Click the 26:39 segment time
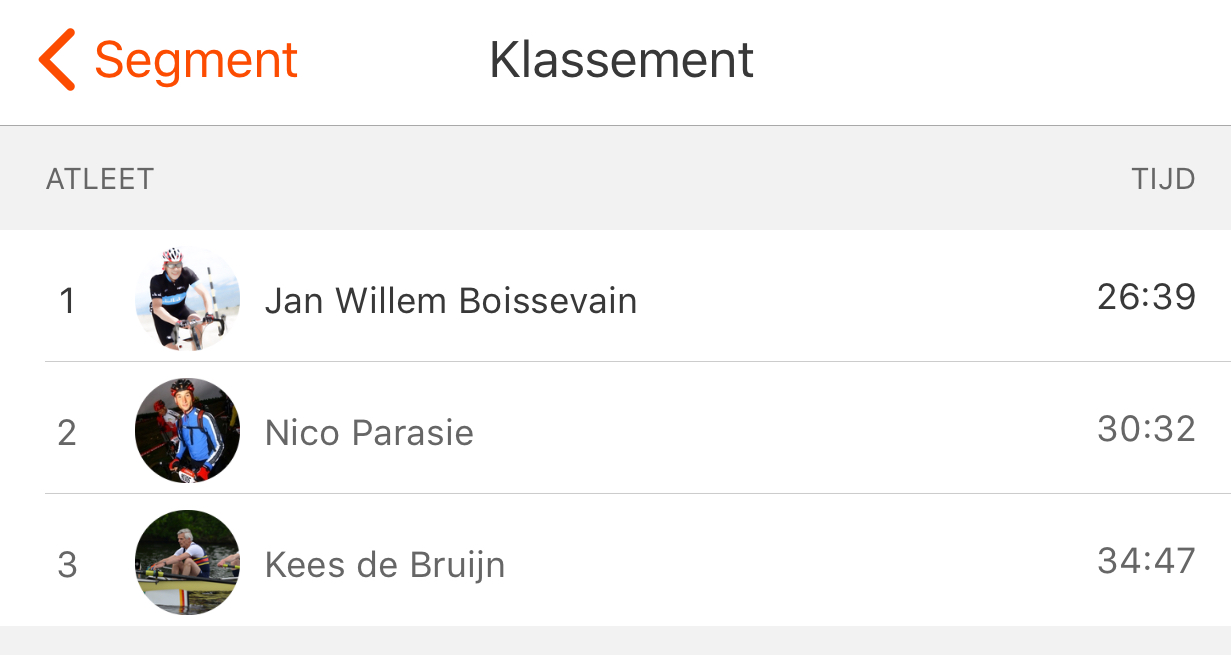Screen dimensions: 1231x655 1146,297
